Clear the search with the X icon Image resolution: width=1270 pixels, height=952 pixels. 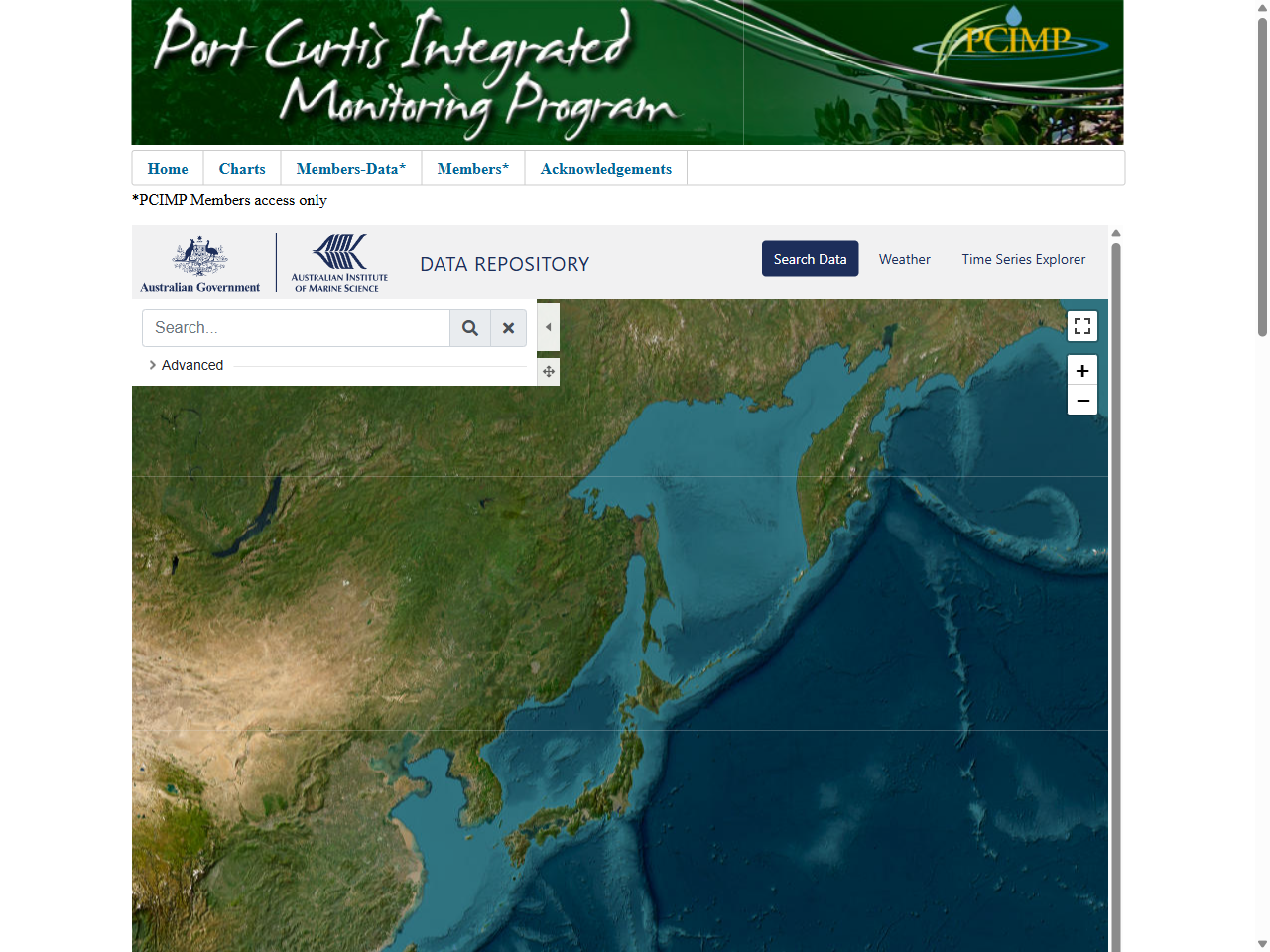tap(508, 327)
